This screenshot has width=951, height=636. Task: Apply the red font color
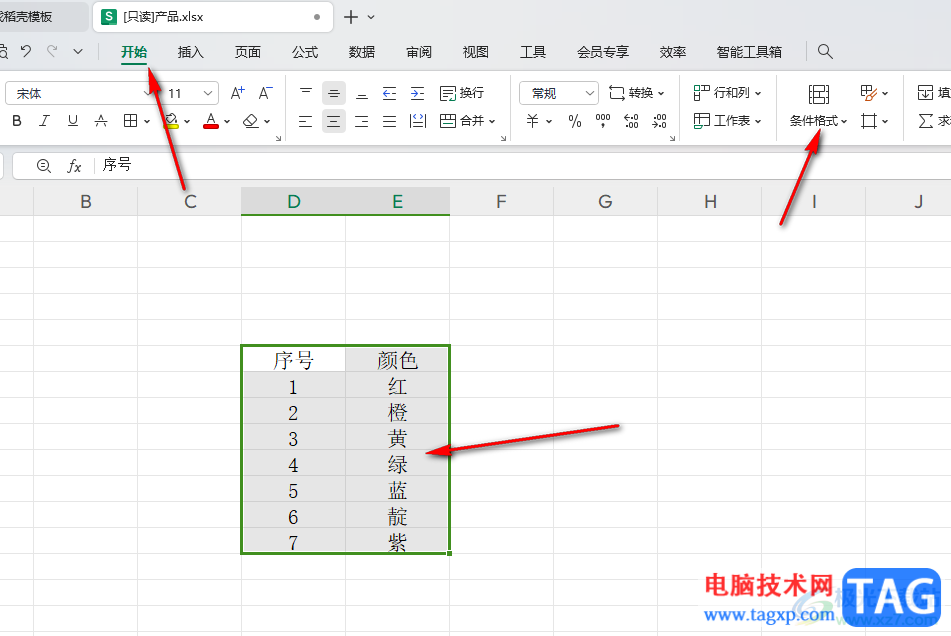click(x=211, y=121)
